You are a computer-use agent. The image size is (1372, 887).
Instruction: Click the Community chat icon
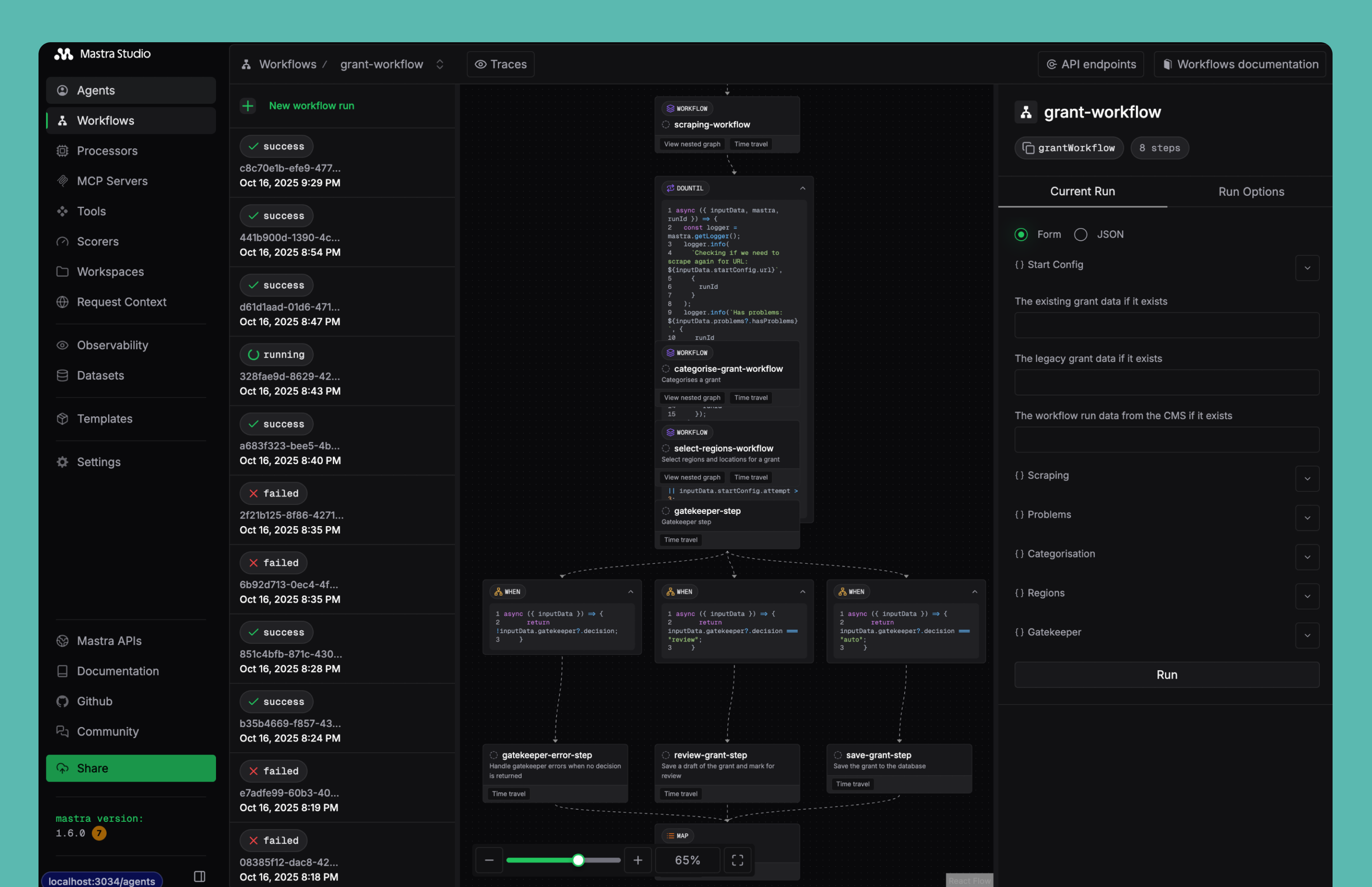click(x=62, y=732)
